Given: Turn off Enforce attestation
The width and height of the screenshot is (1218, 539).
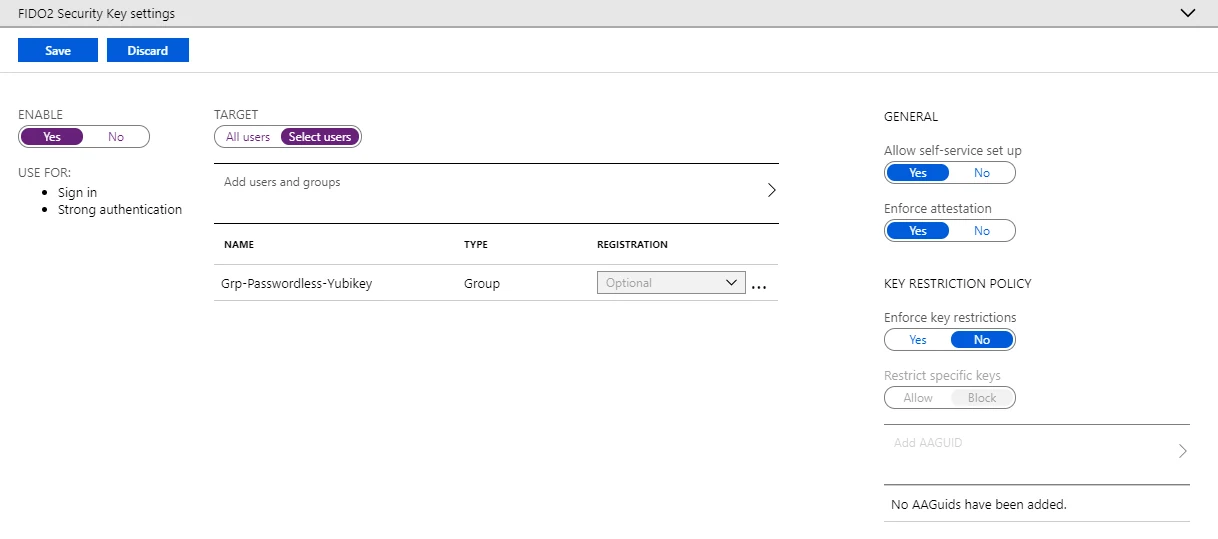Looking at the screenshot, I should [982, 231].
